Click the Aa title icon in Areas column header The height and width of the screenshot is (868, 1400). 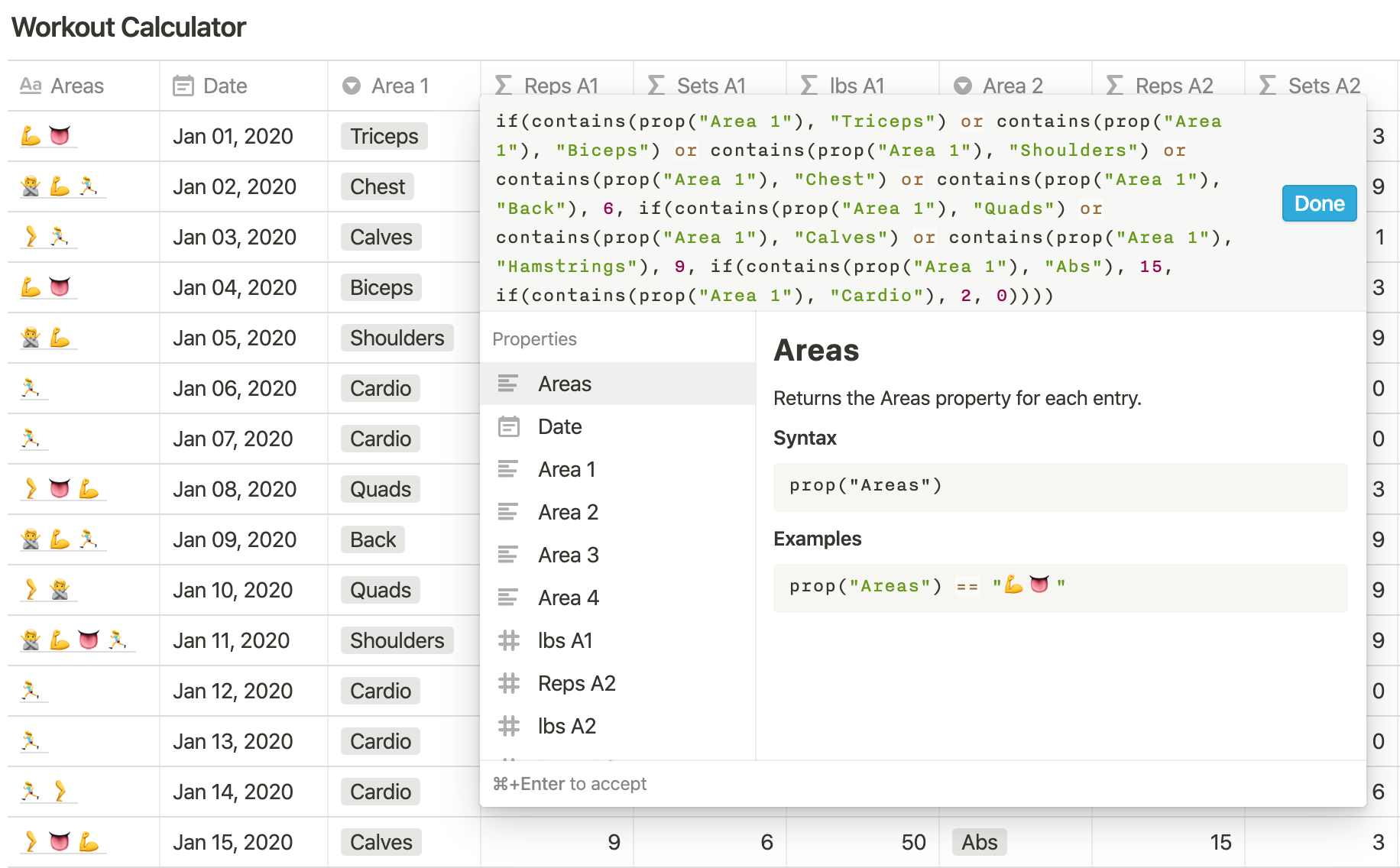[31, 86]
